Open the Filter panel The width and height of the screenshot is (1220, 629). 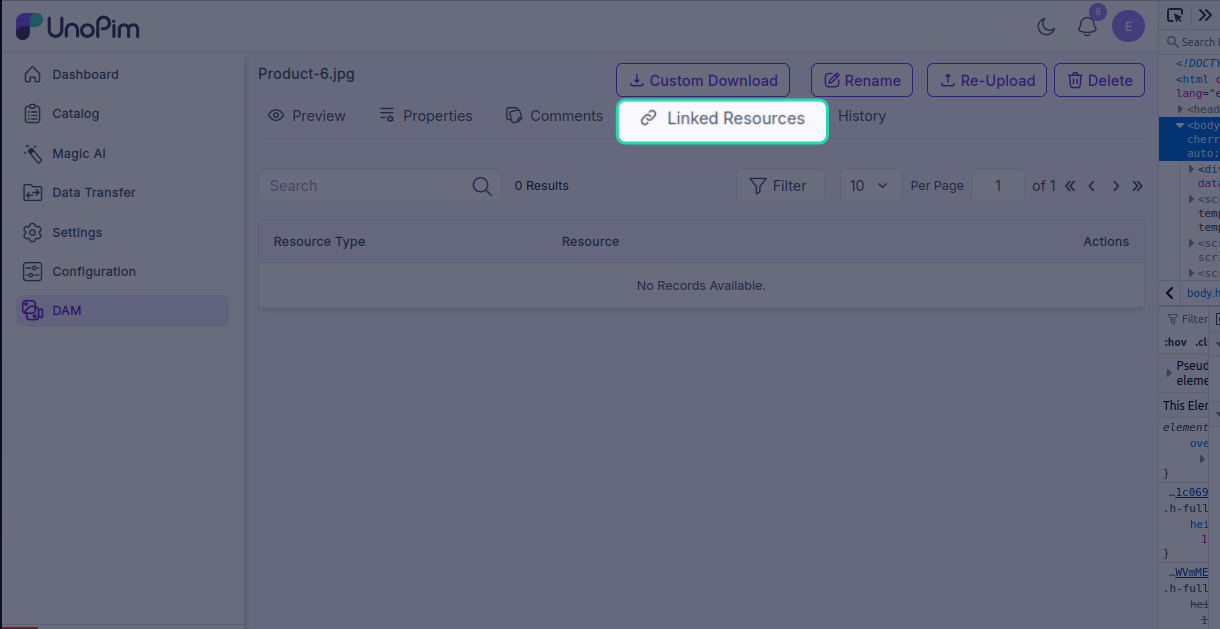[780, 186]
